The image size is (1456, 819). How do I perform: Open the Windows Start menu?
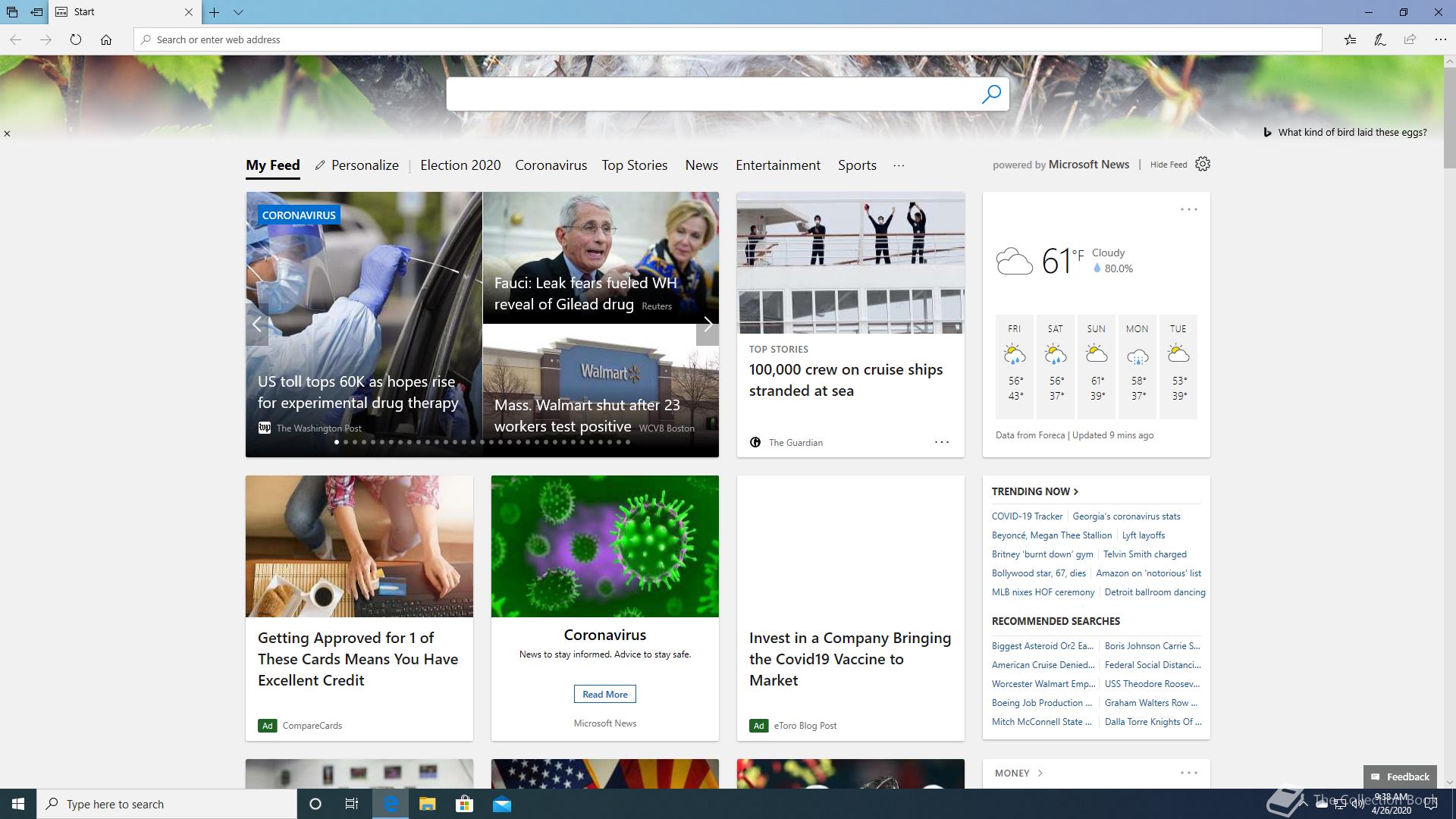(x=18, y=804)
